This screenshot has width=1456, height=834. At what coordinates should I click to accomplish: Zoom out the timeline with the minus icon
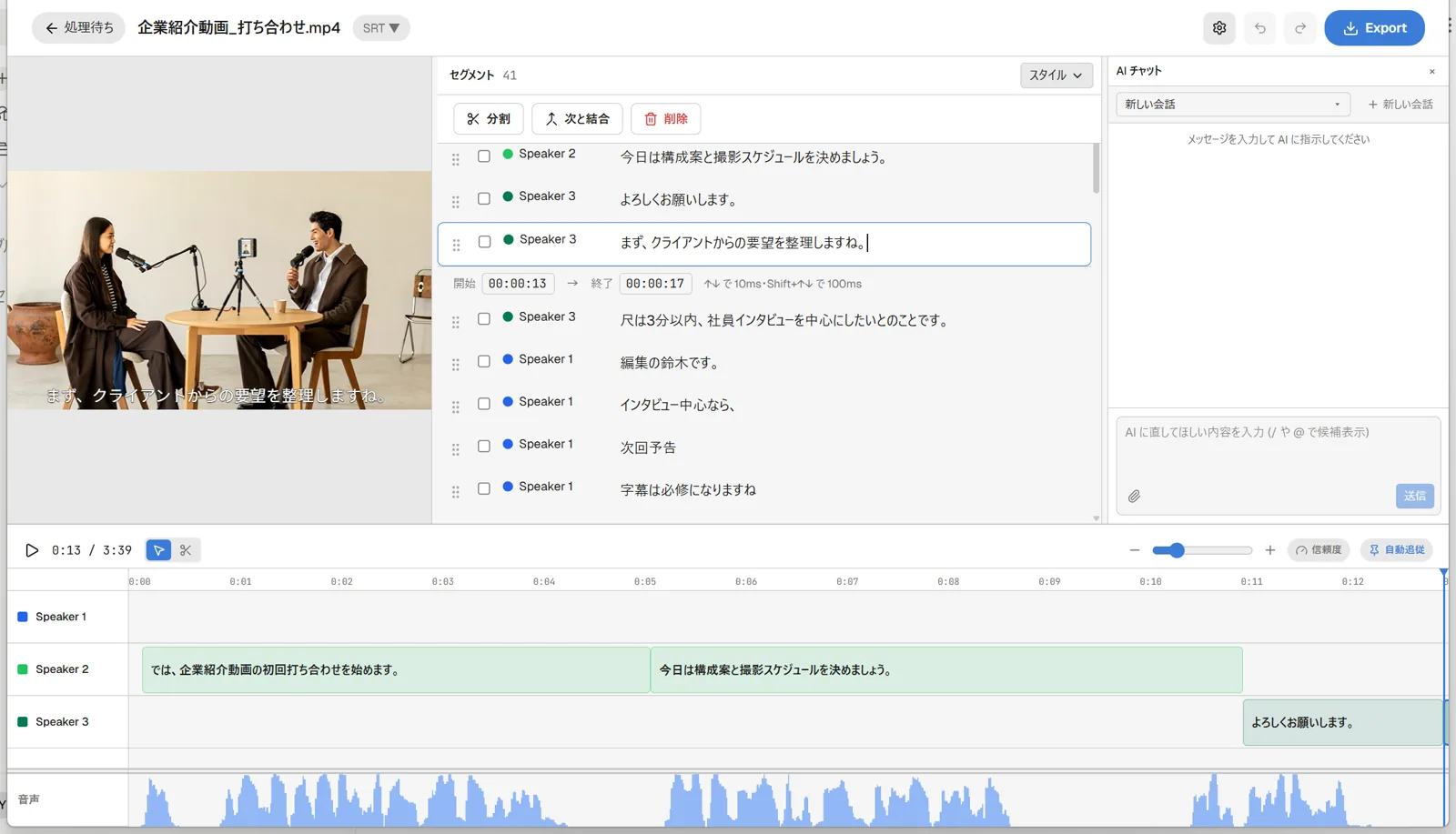click(1135, 550)
